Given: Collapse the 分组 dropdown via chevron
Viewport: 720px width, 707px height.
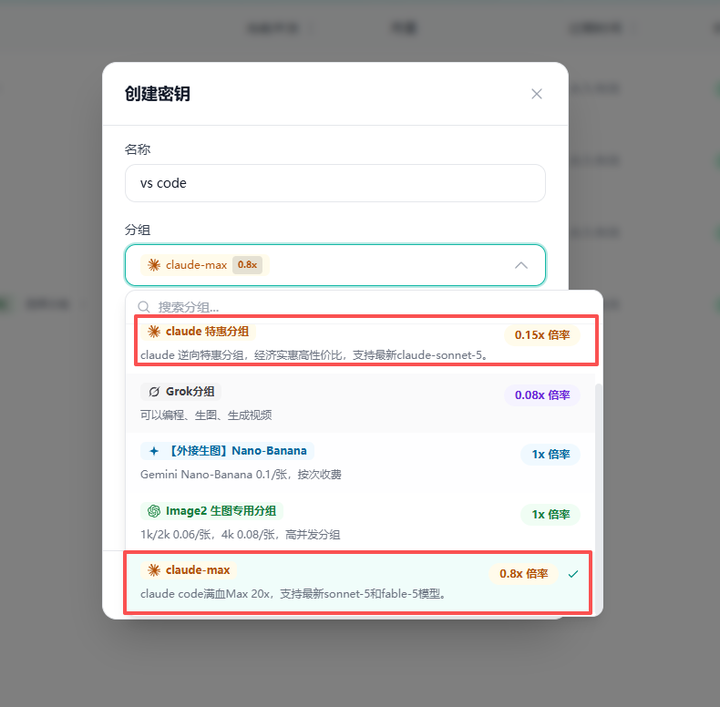Looking at the screenshot, I should (521, 265).
